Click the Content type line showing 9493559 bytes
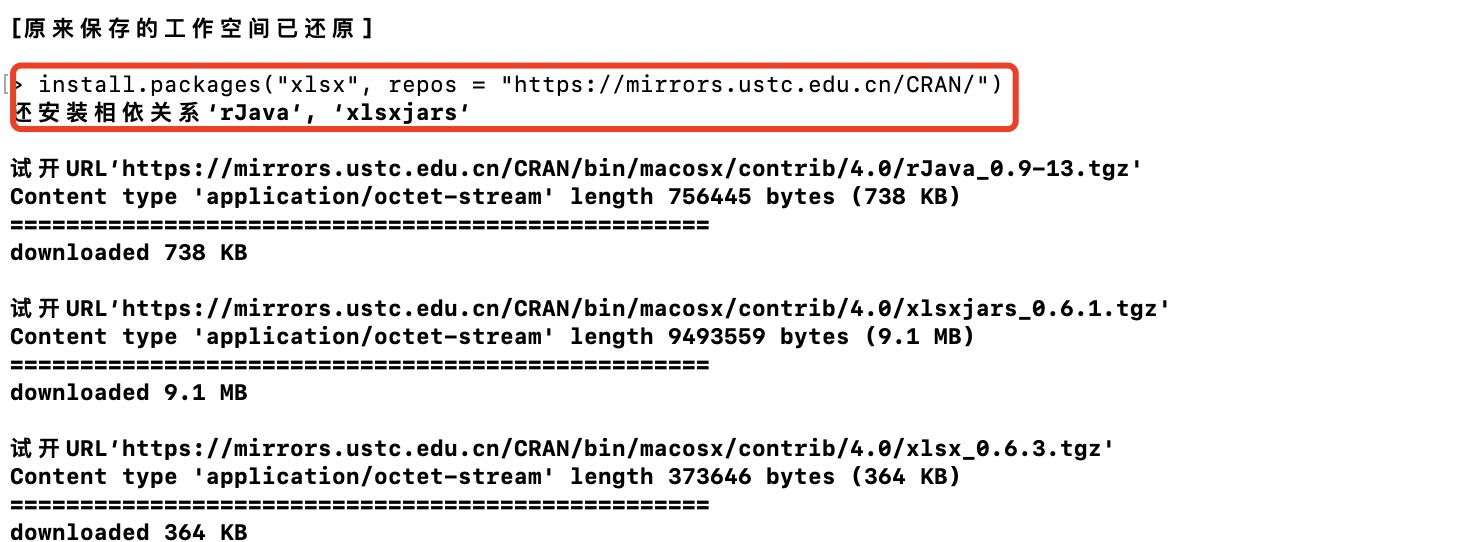This screenshot has height=542, width=1476. coord(492,337)
